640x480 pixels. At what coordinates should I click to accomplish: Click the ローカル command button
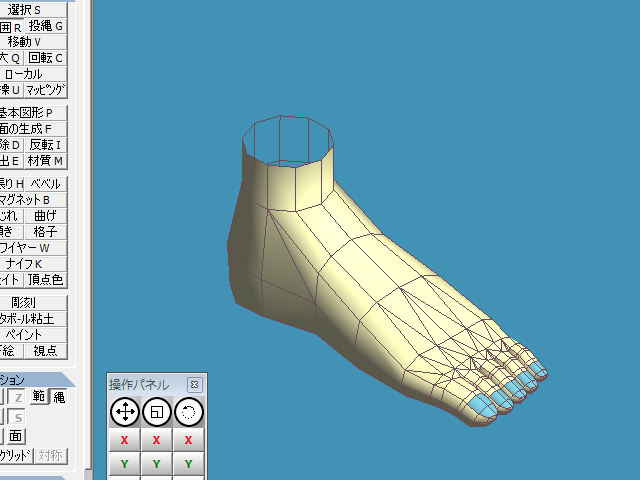(x=33, y=74)
